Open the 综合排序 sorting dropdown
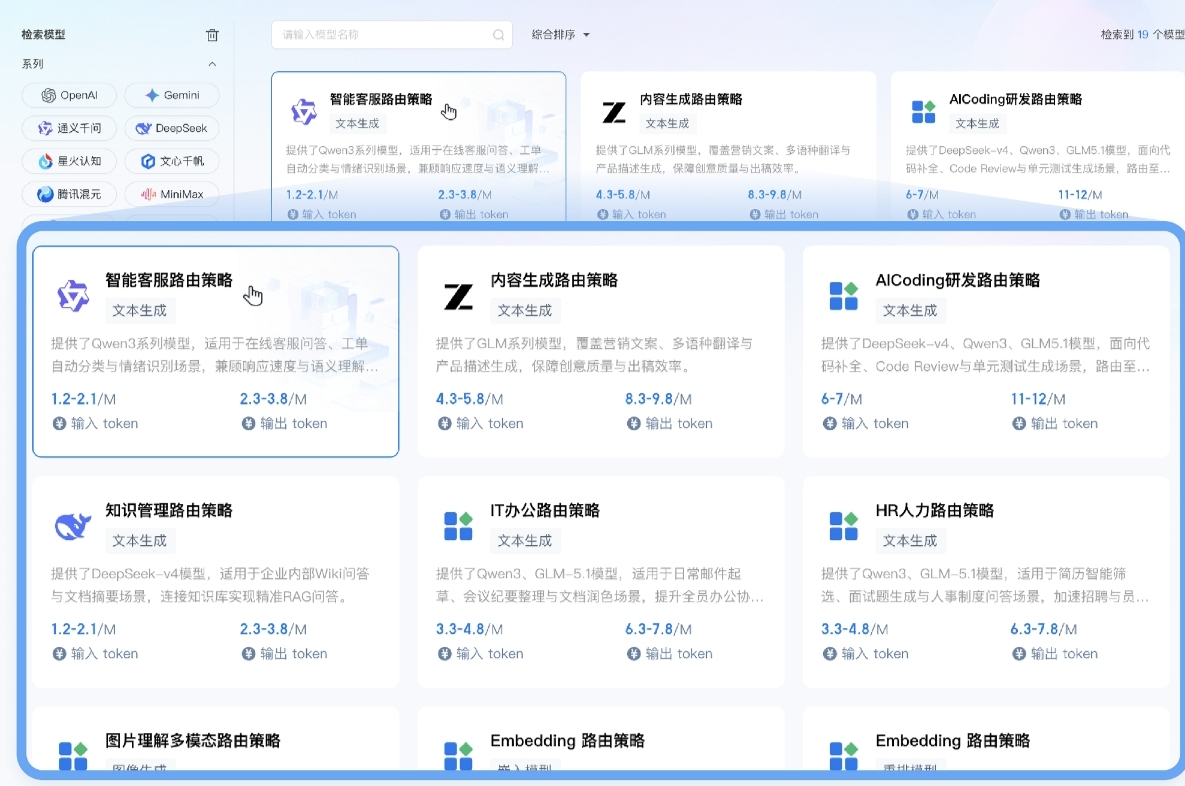1185x786 pixels. [x=560, y=35]
